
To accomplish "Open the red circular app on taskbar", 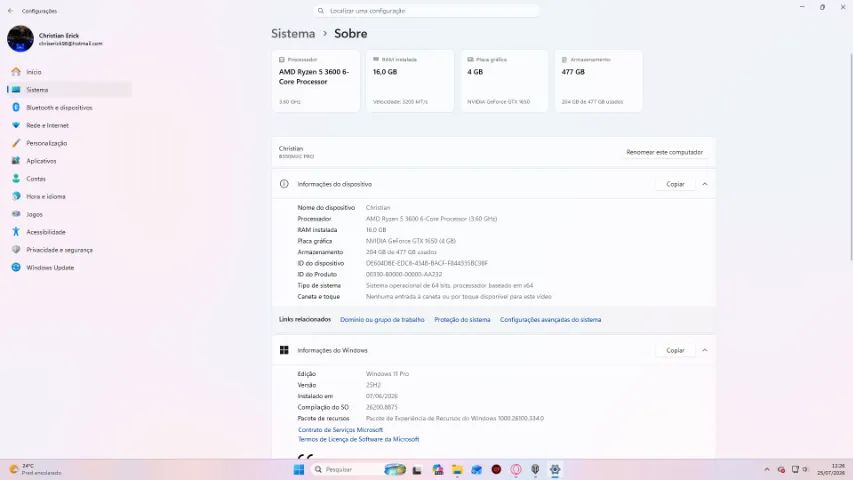I will coord(496,469).
